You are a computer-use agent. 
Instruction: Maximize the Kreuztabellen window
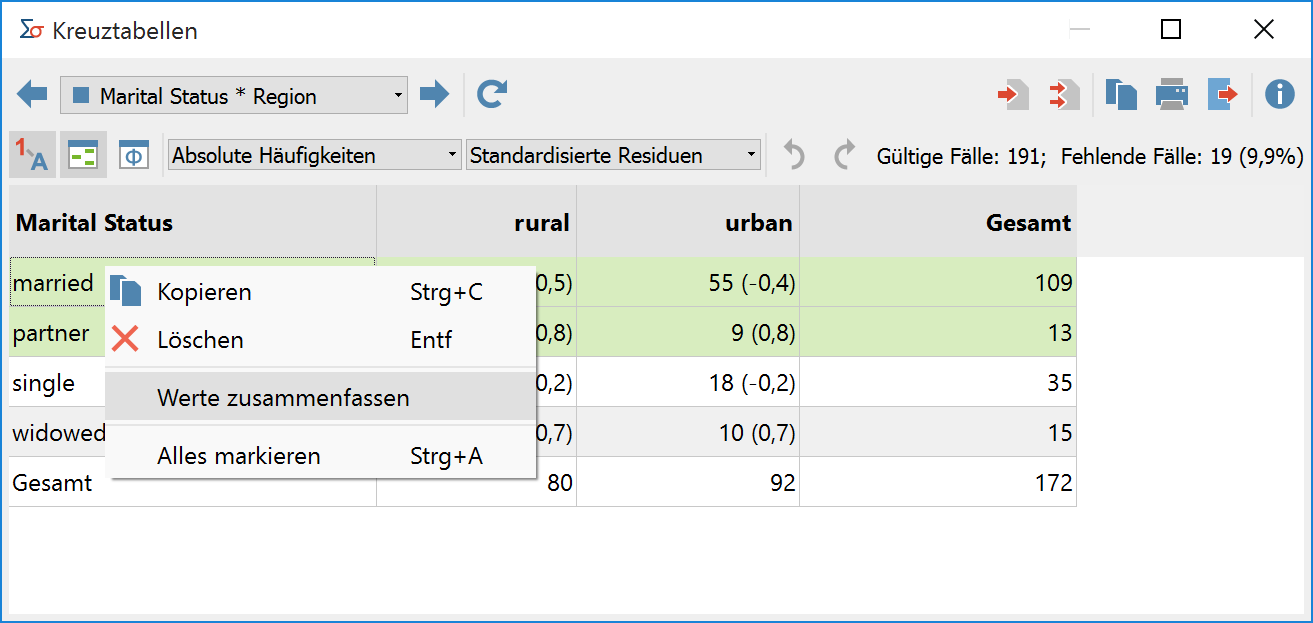tap(1171, 30)
